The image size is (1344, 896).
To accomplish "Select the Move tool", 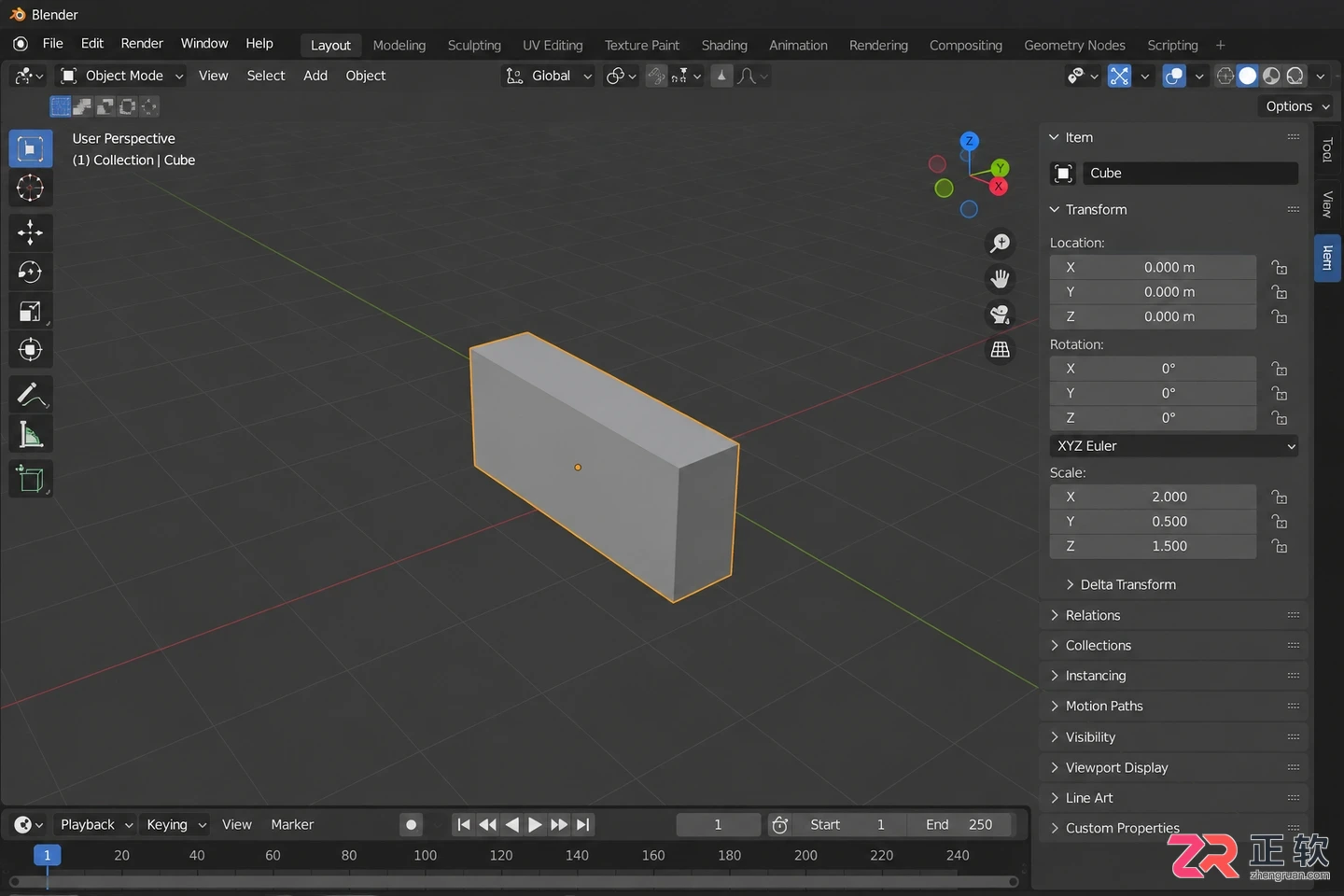I will [x=31, y=232].
